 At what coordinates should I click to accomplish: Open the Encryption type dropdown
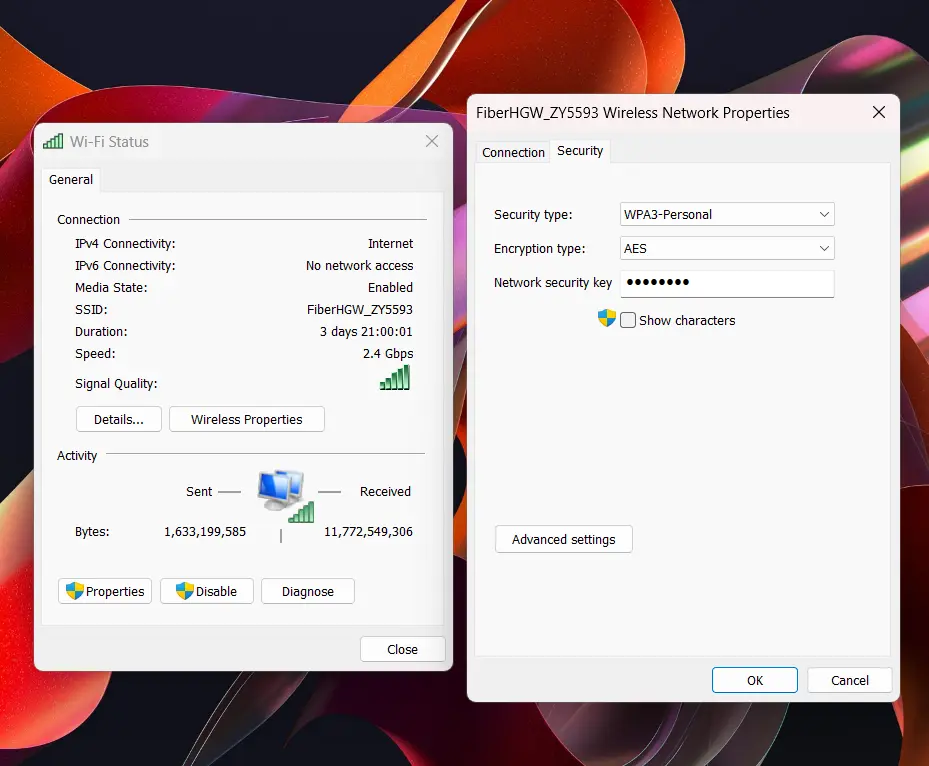726,247
